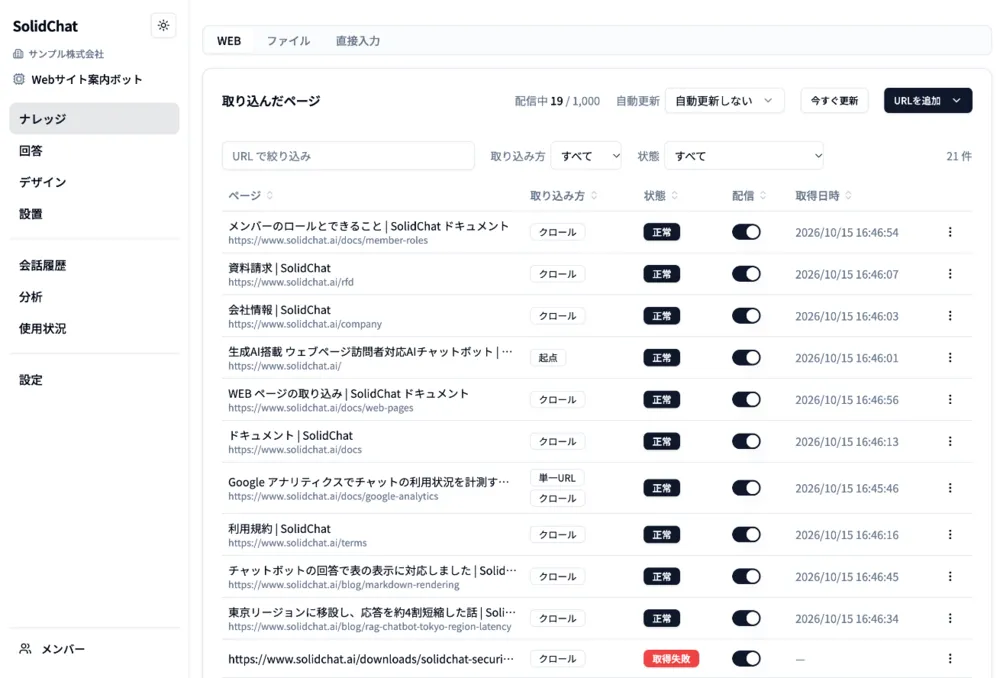
Task: Open the docs/google-analytics URL link
Action: 333,496
